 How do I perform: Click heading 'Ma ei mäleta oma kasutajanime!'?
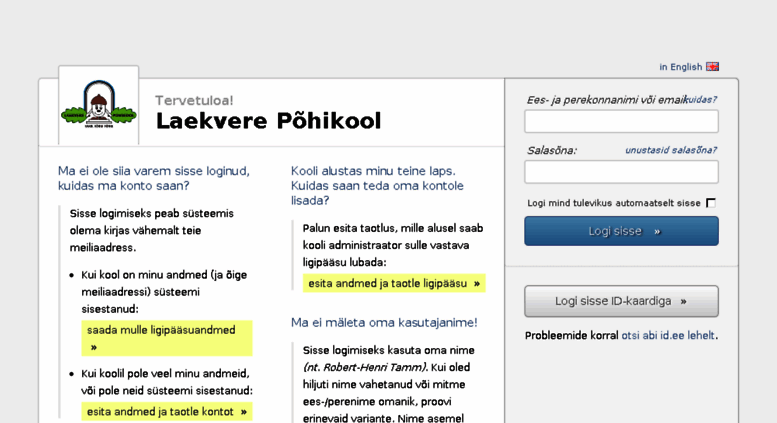(x=384, y=322)
